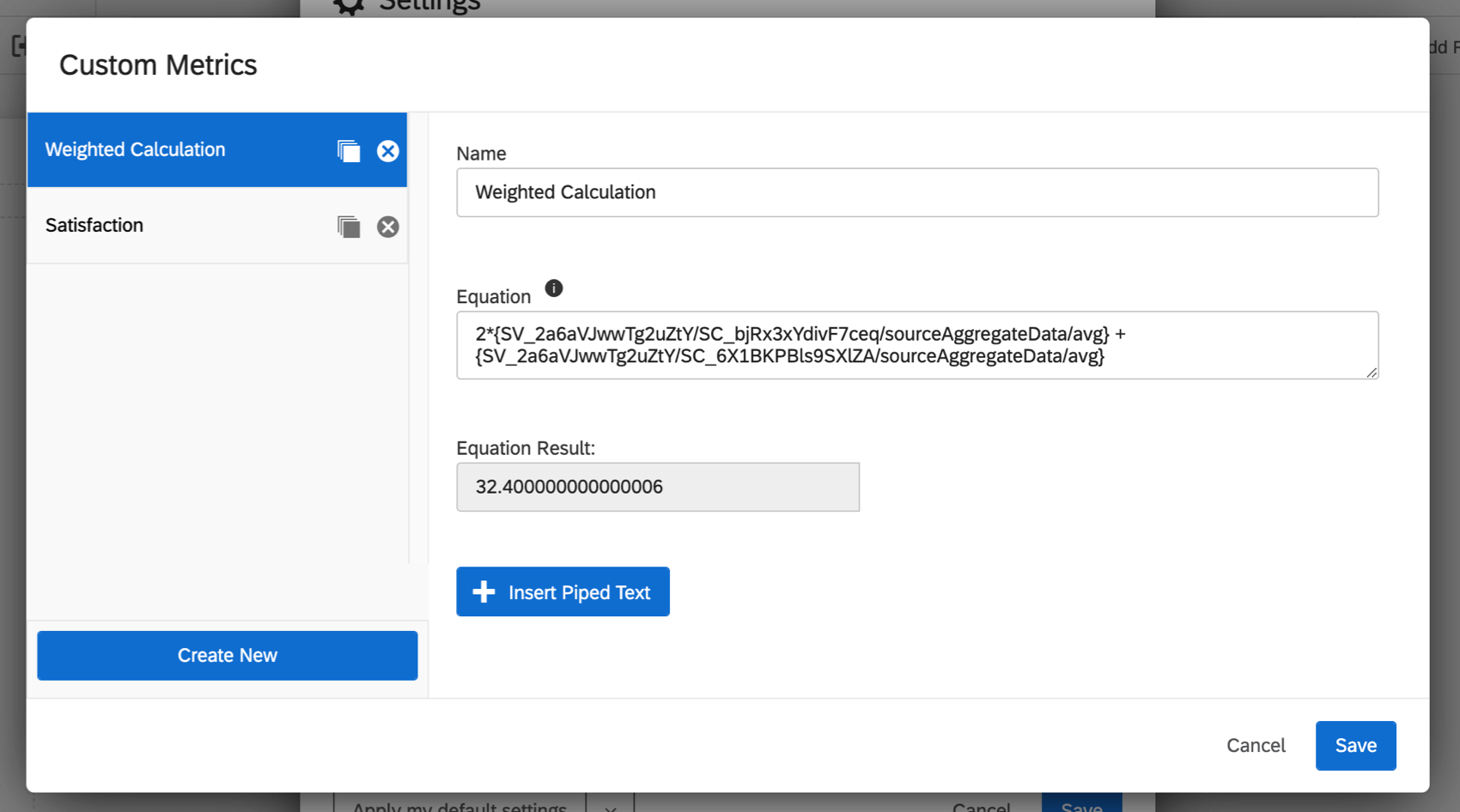Click the export icon in the top-left corner
Viewport: 1460px width, 812px height.
20,45
